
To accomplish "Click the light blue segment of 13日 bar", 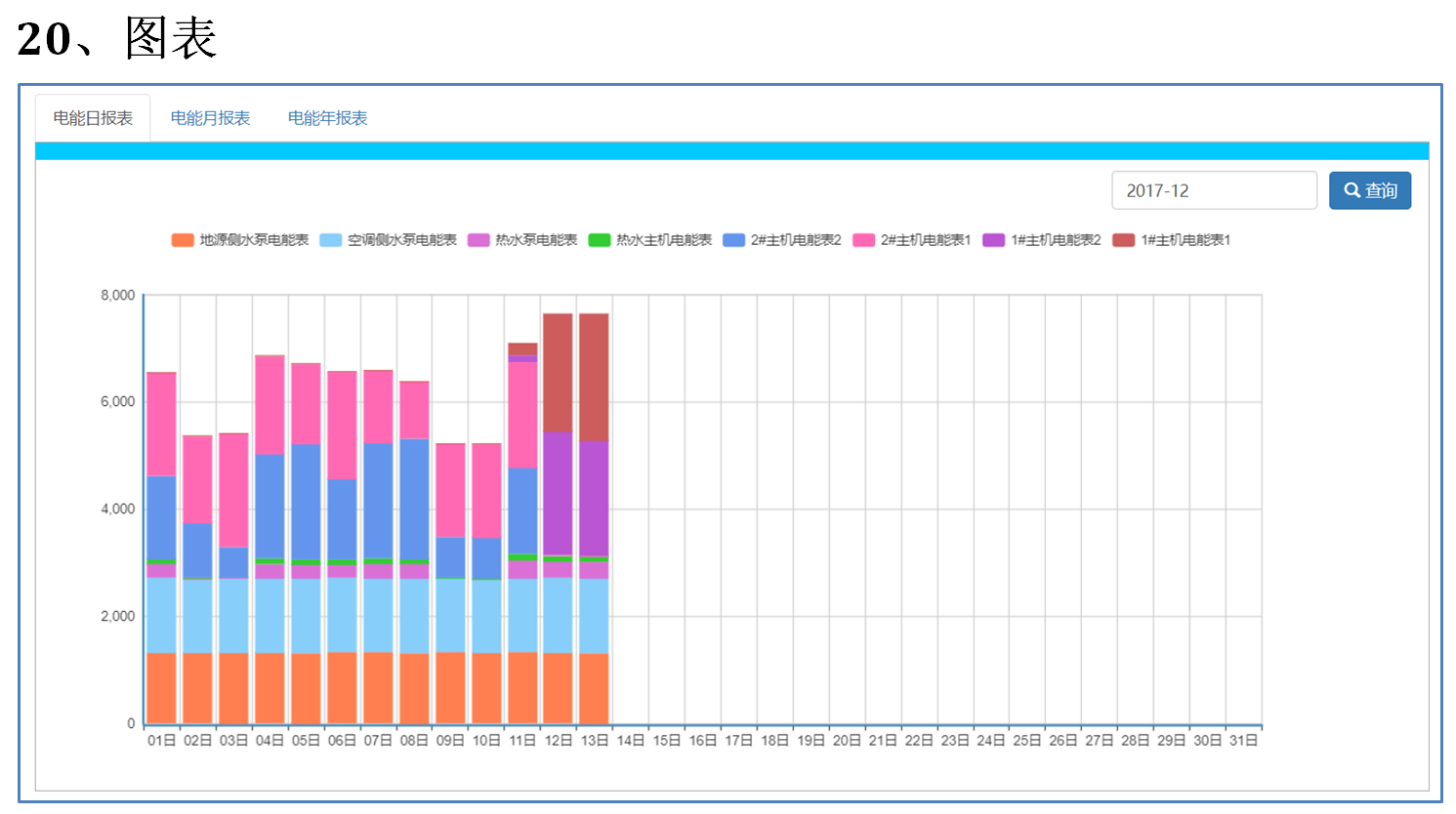I will [594, 616].
